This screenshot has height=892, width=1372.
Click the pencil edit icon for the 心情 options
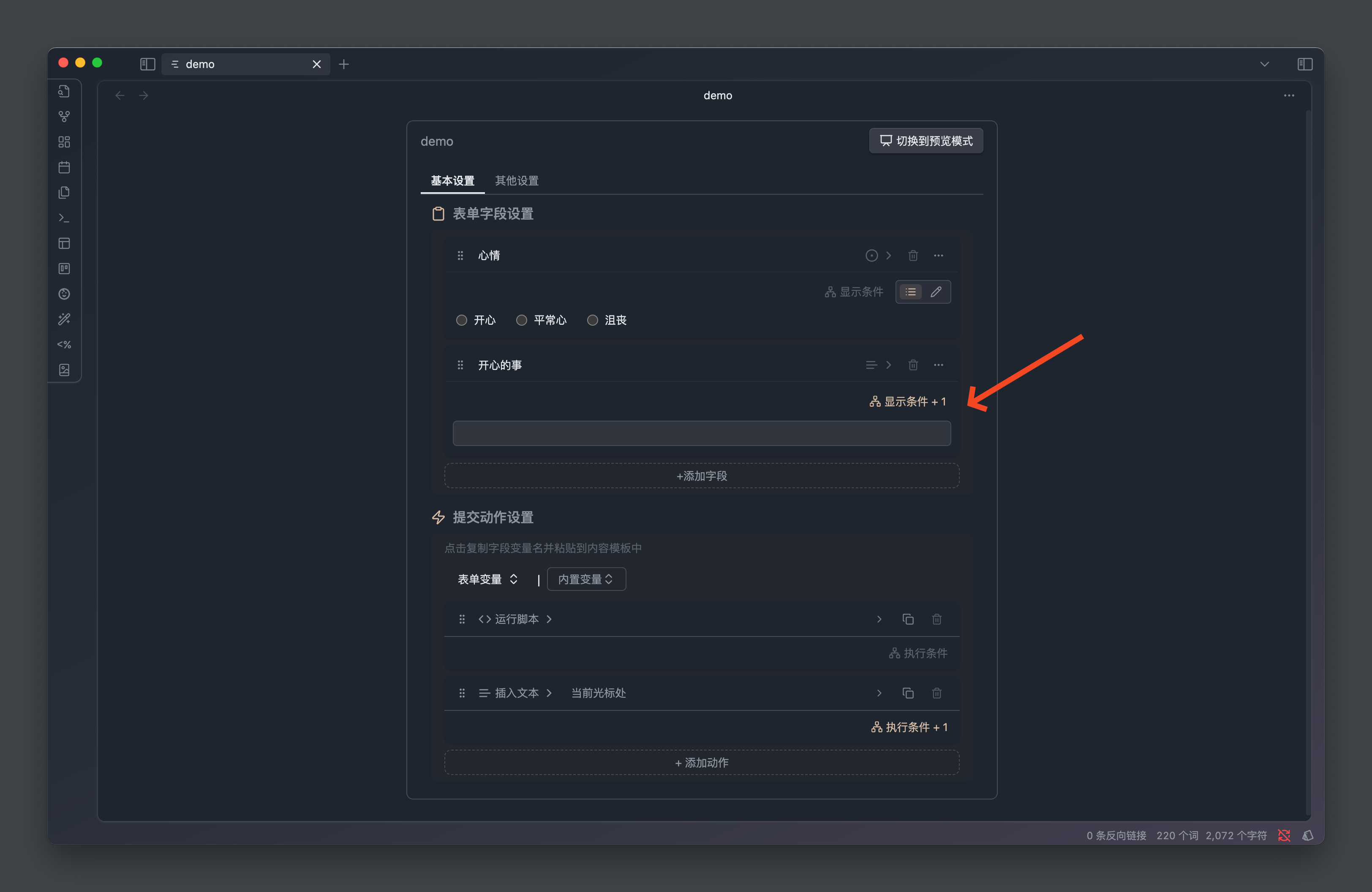tap(936, 291)
